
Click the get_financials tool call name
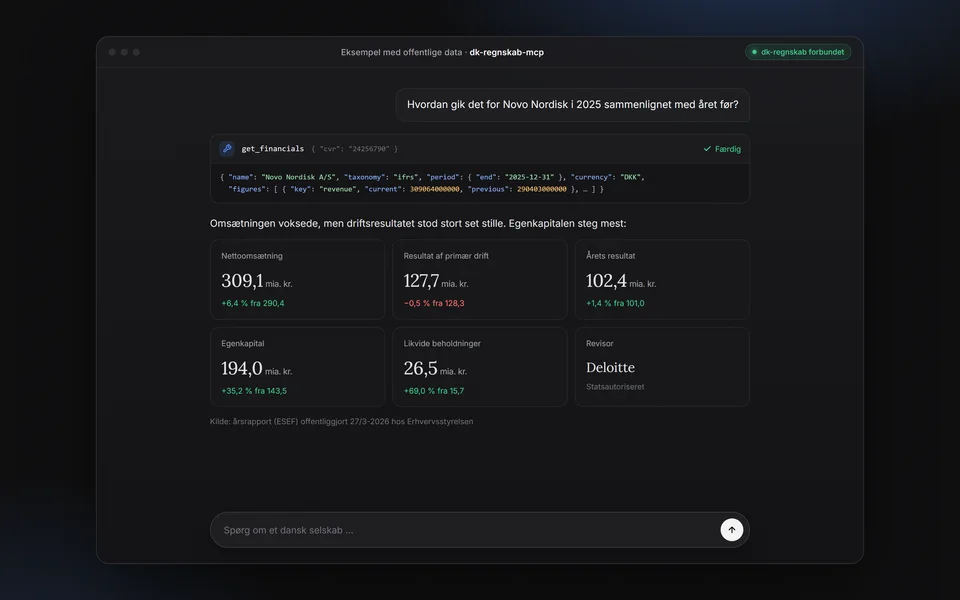[272, 148]
